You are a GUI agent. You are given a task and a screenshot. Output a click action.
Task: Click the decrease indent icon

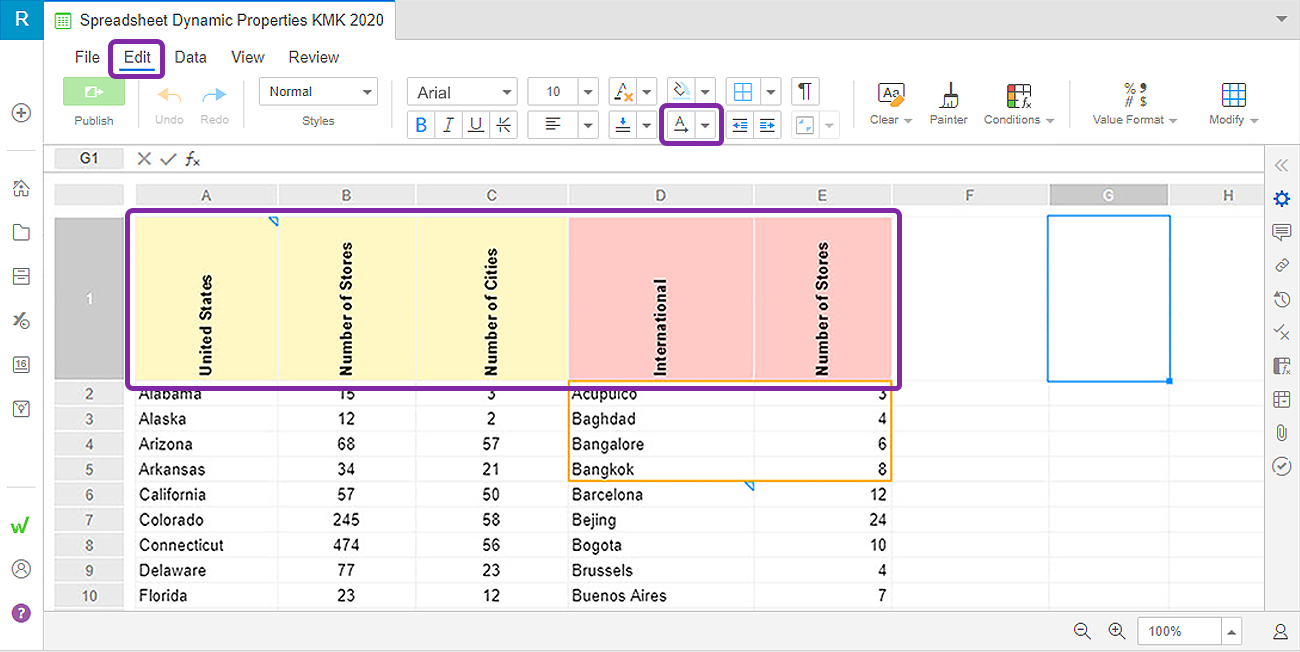click(x=740, y=125)
